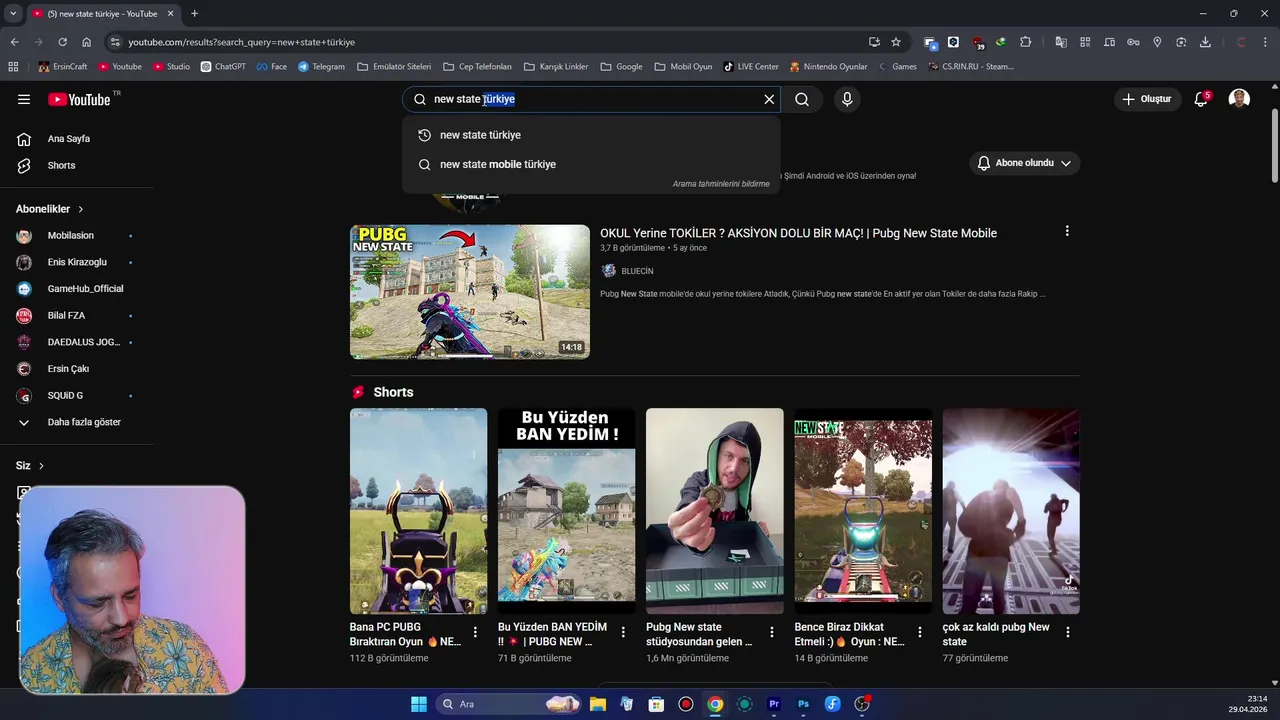Open the browser home button
The width and height of the screenshot is (1280, 720).
[x=86, y=42]
